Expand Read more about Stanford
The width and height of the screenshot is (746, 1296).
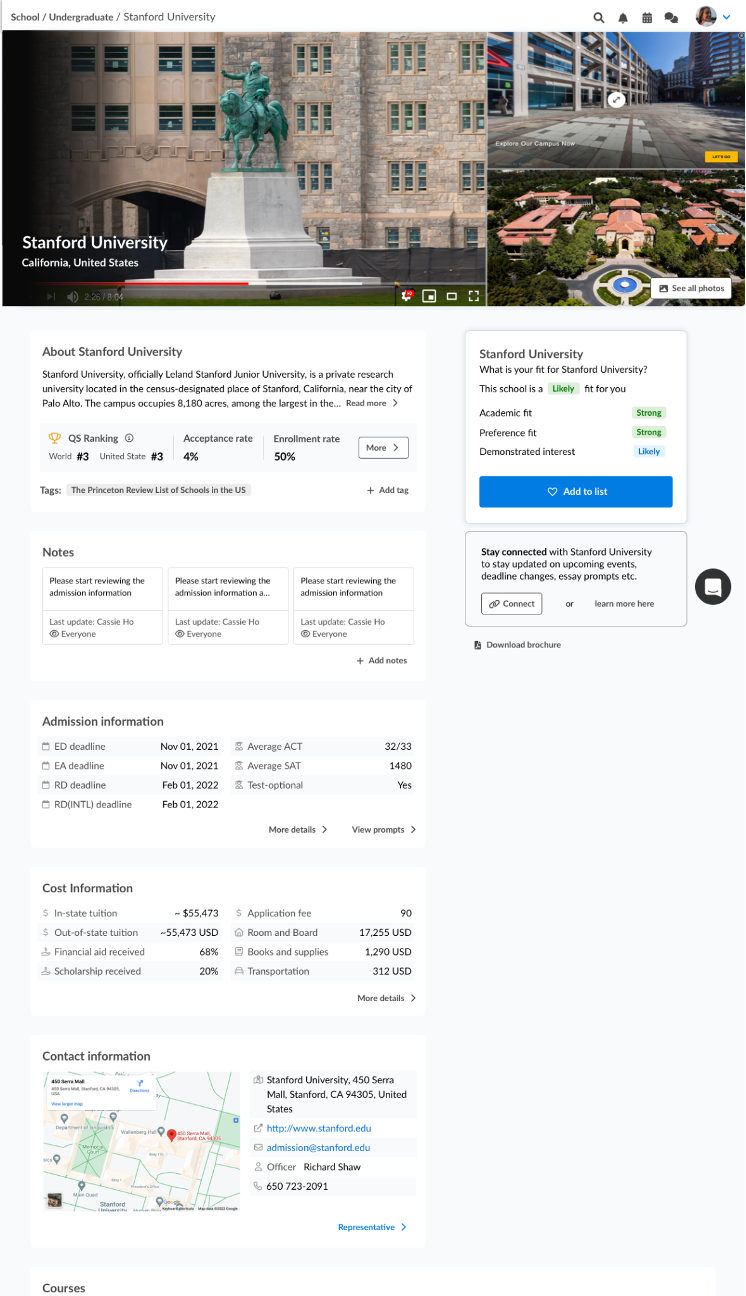[372, 403]
